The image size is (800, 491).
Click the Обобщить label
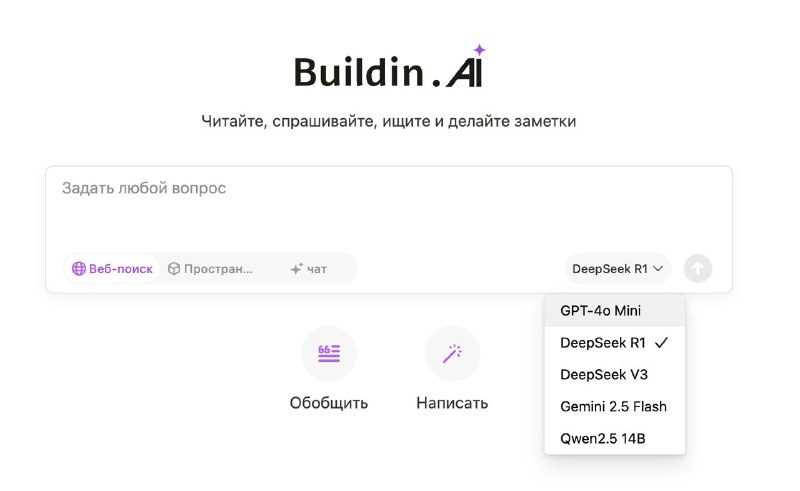tap(329, 403)
